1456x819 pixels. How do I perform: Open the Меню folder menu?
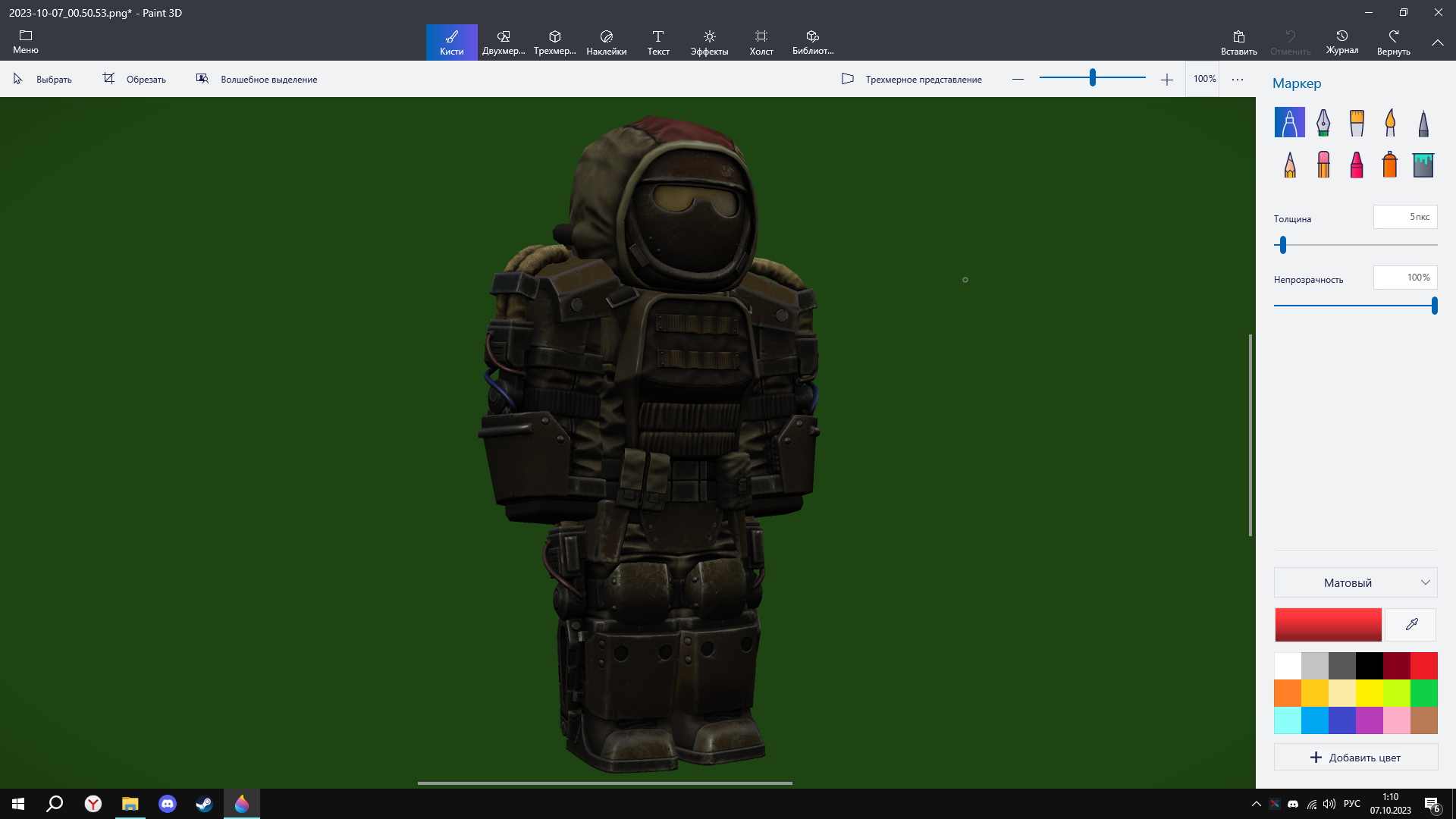pos(26,42)
